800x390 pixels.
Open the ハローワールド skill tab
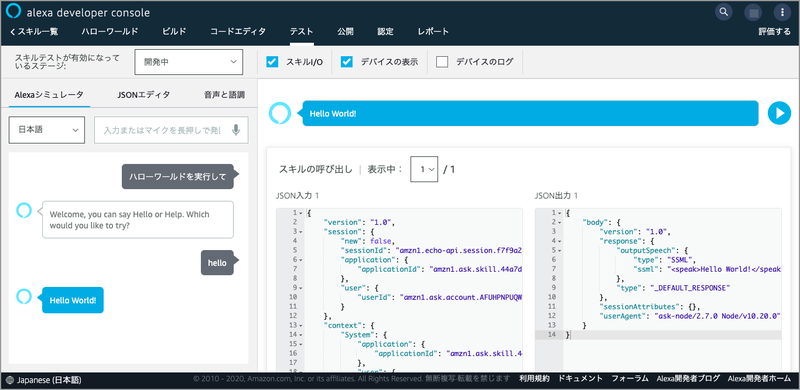coord(110,32)
